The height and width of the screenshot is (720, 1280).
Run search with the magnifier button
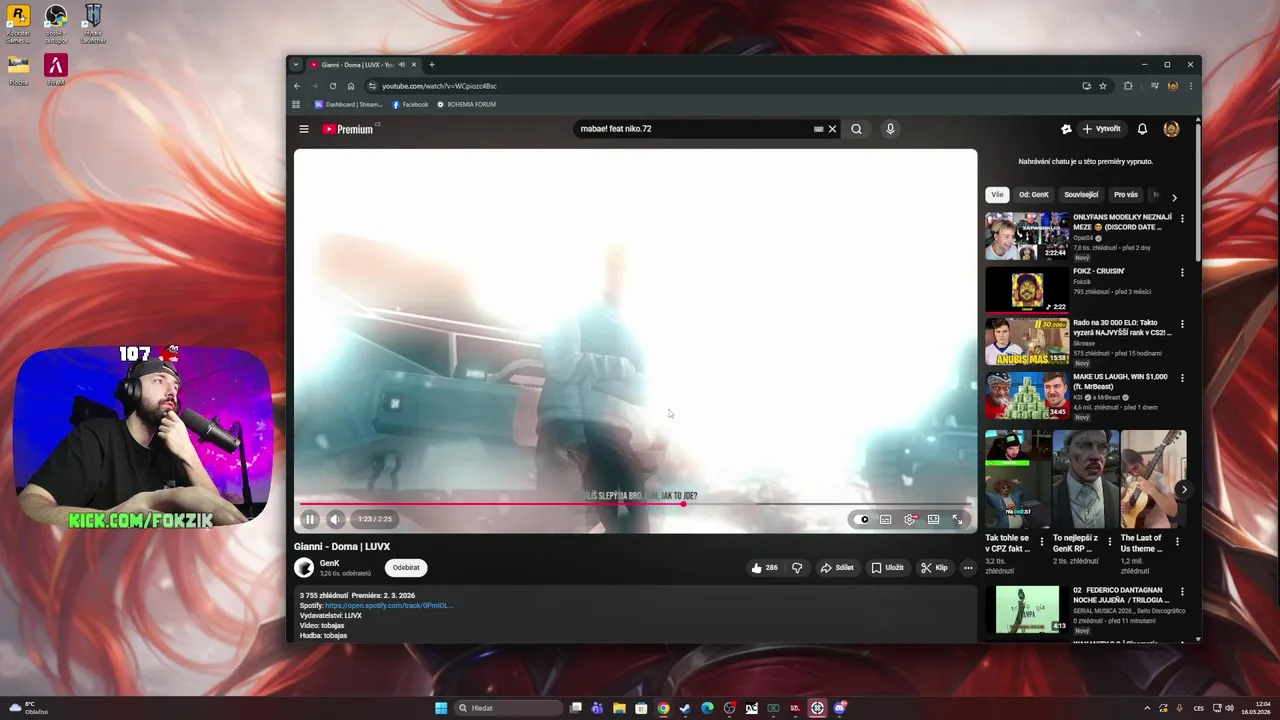coord(856,129)
